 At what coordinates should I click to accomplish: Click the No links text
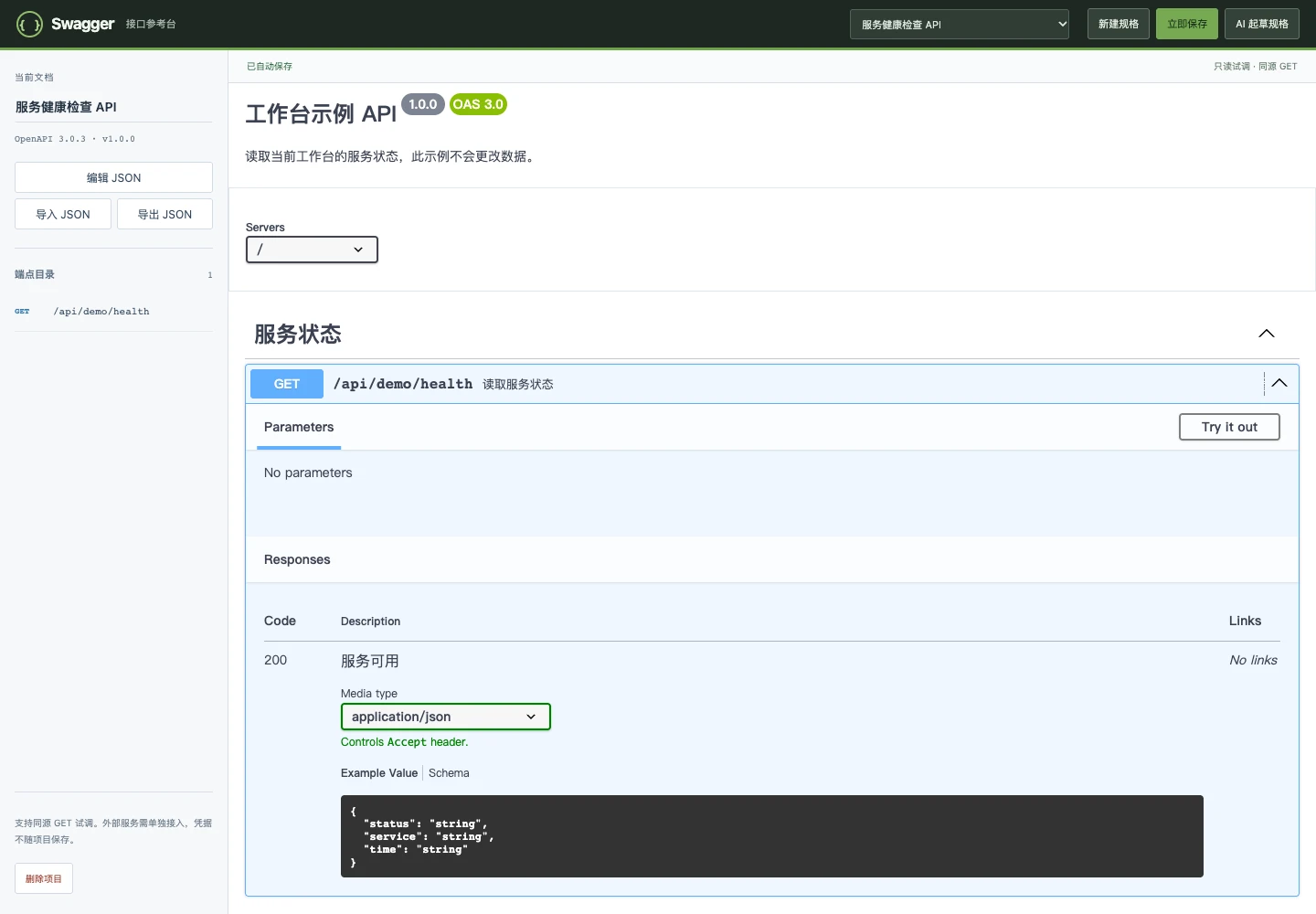[1253, 660]
